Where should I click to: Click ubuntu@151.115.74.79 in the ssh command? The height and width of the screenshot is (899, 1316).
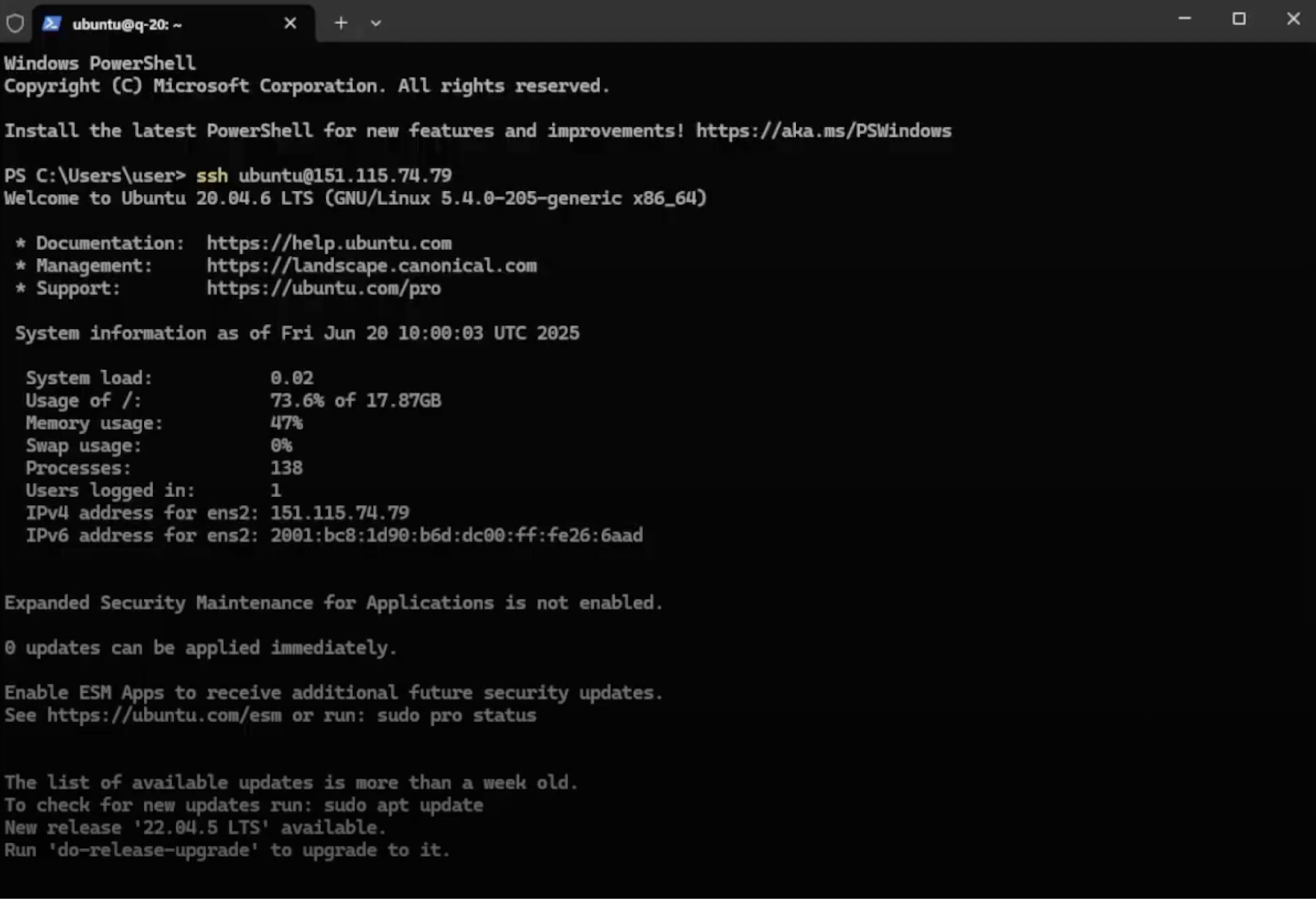[x=345, y=175]
